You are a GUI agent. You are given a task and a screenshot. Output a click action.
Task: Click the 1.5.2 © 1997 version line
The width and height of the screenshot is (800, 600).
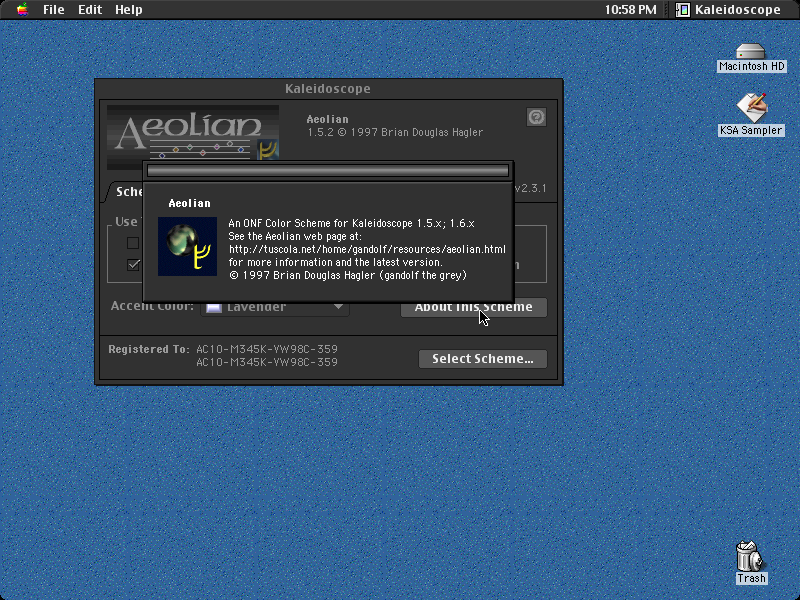tap(395, 132)
